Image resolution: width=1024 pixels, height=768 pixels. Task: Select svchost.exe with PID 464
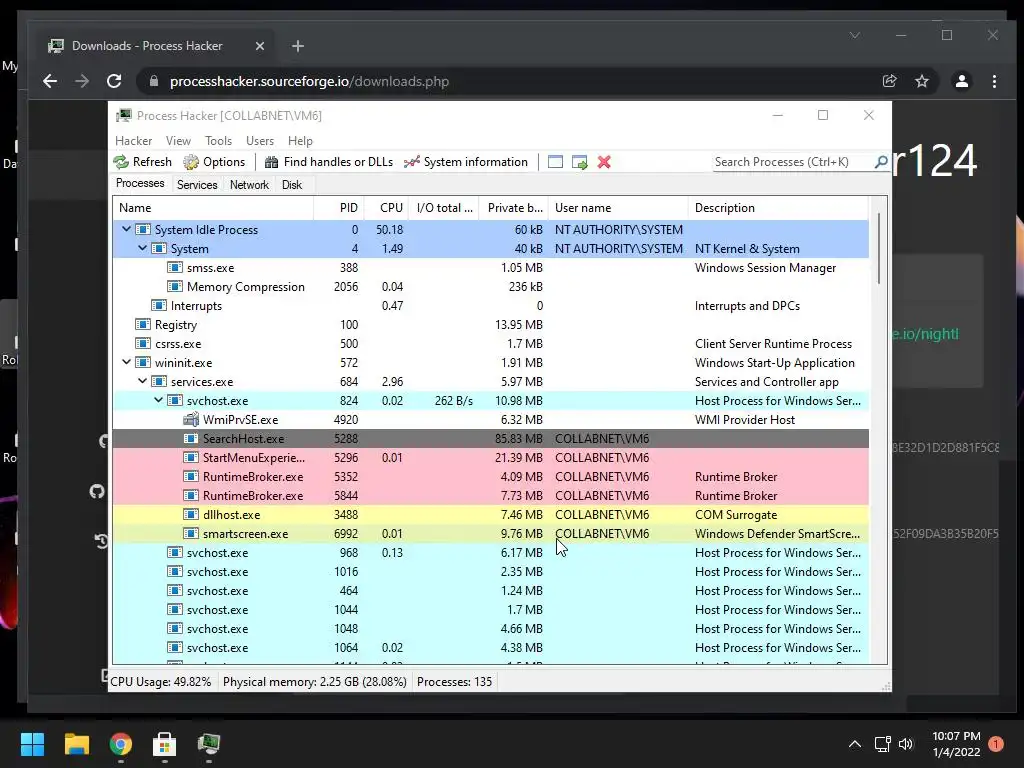tap(490, 590)
